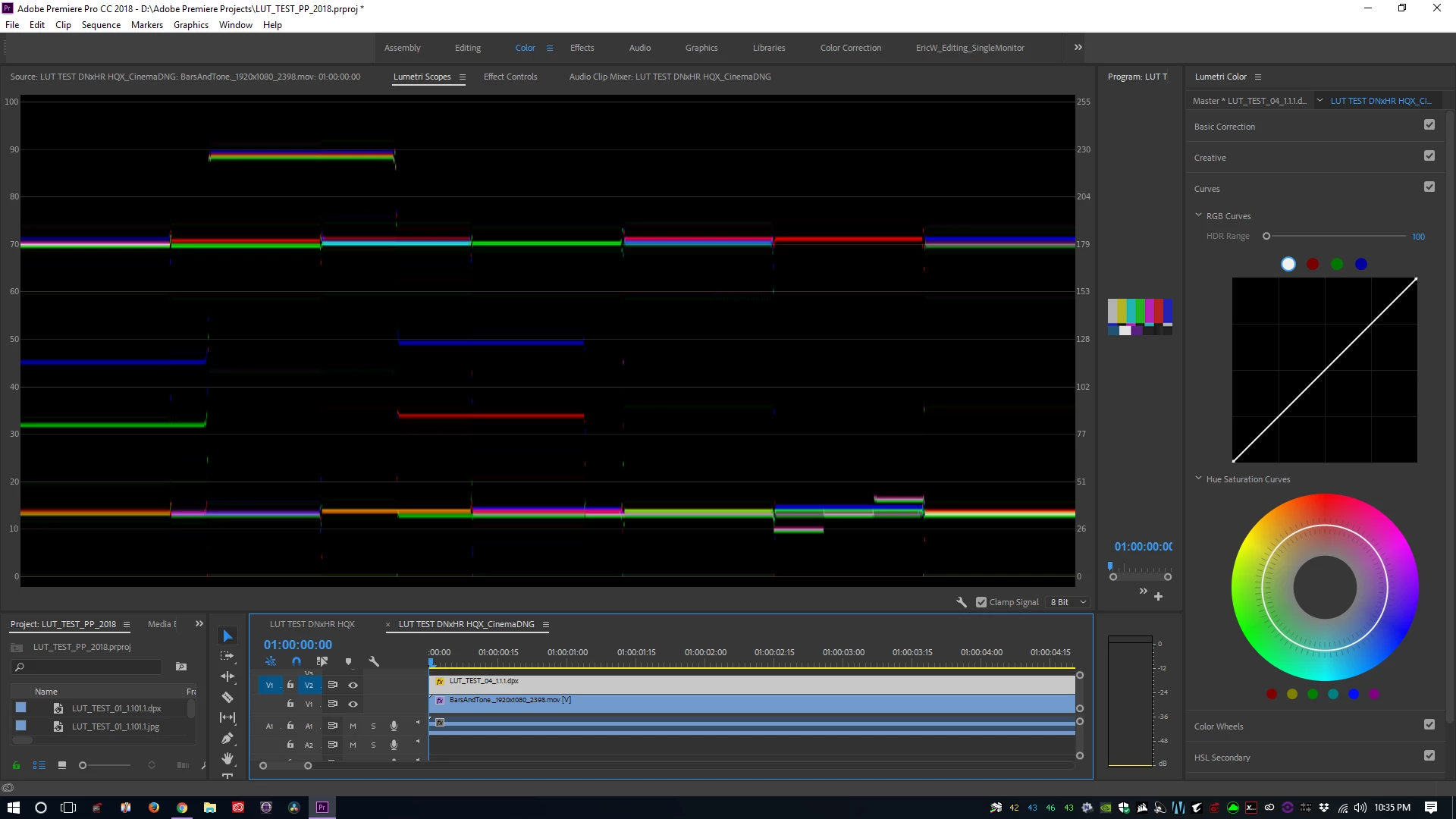Open Lumetri Scopes wrench settings
1456x819 pixels.
[962, 602]
